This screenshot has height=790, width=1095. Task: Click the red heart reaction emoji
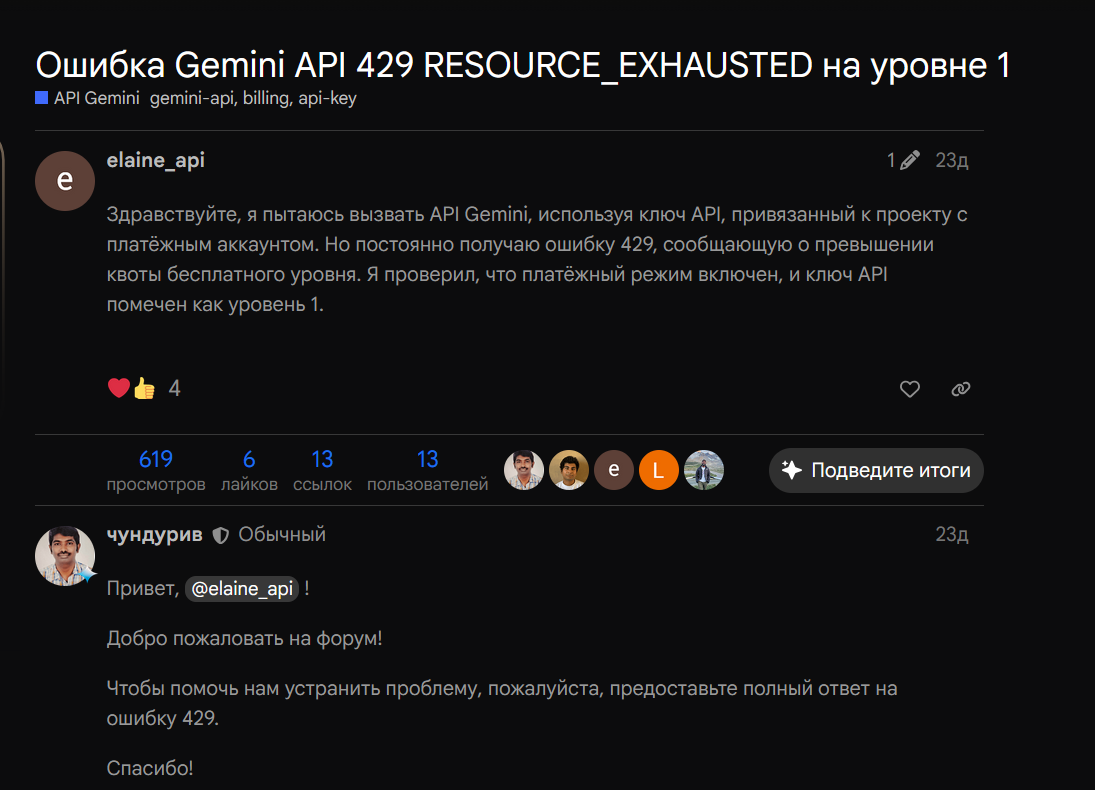(119, 388)
